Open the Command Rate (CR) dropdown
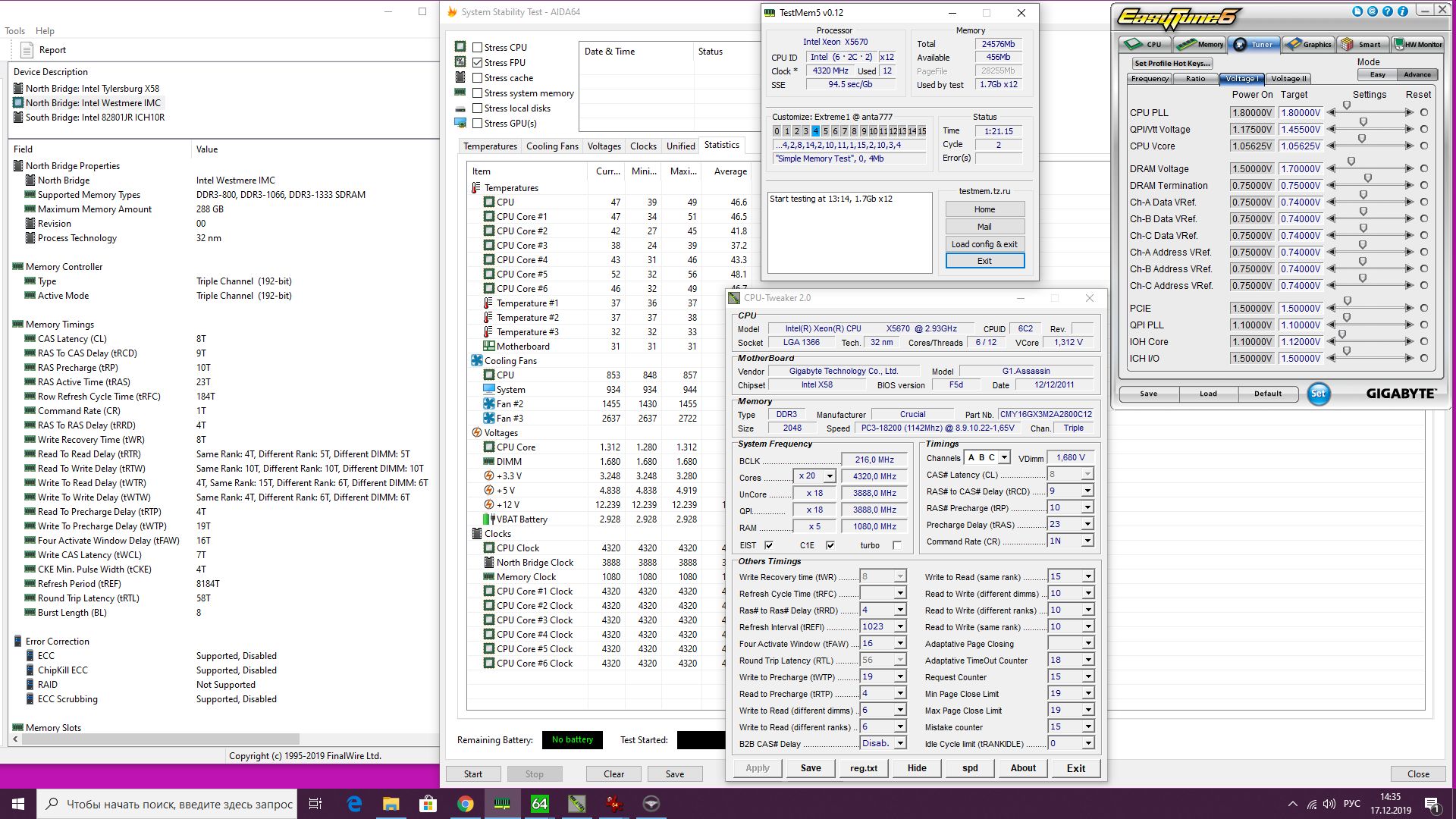This screenshot has width=1456, height=819. 1087,541
